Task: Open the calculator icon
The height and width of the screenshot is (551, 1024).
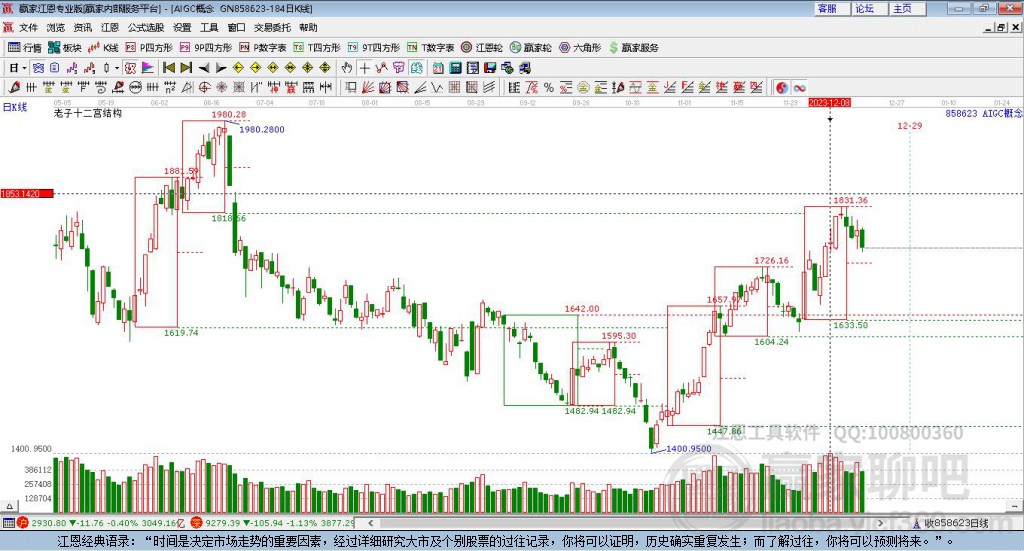Action: point(455,68)
